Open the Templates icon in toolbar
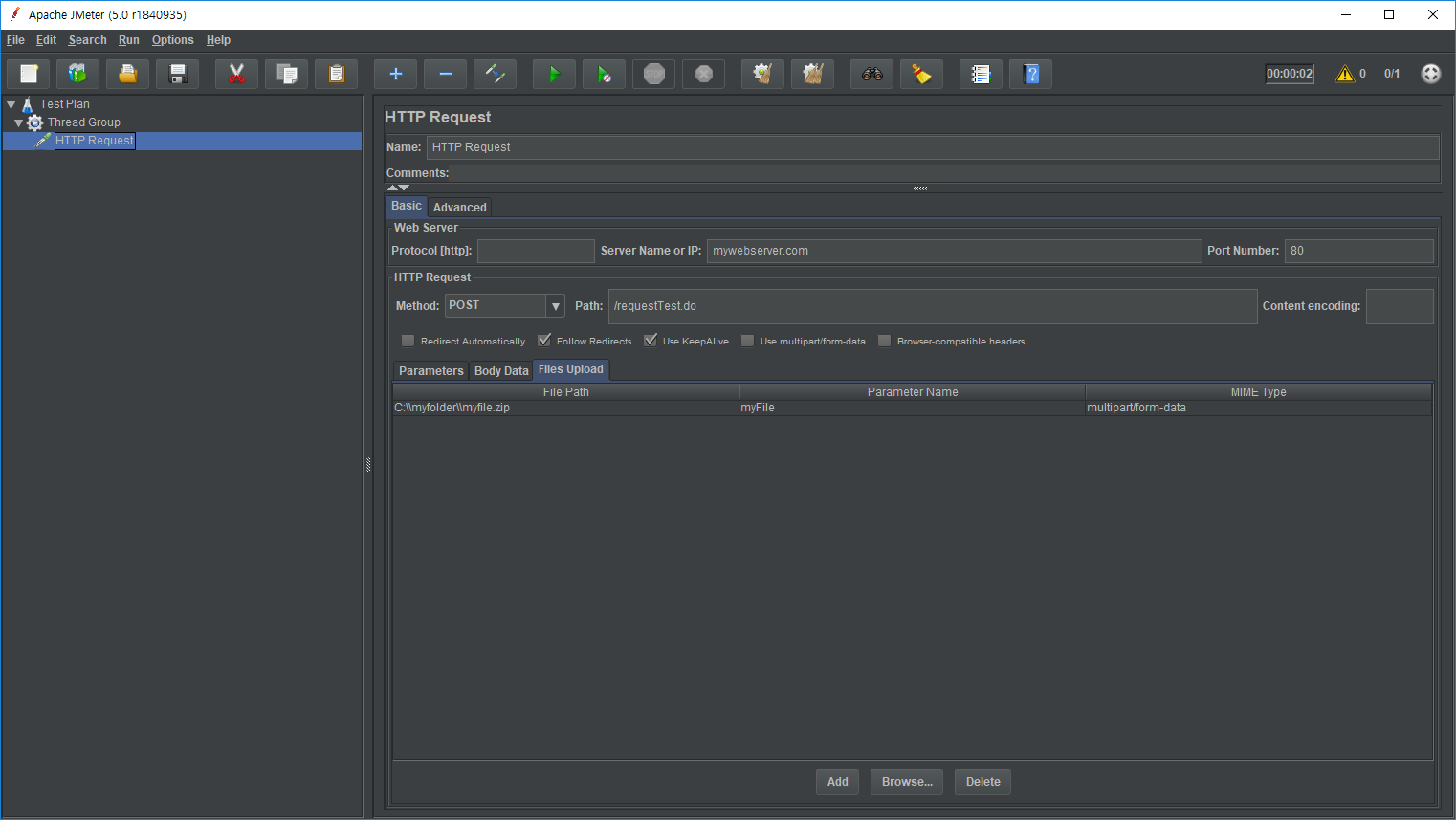Image resolution: width=1456 pixels, height=820 pixels. coord(77,74)
